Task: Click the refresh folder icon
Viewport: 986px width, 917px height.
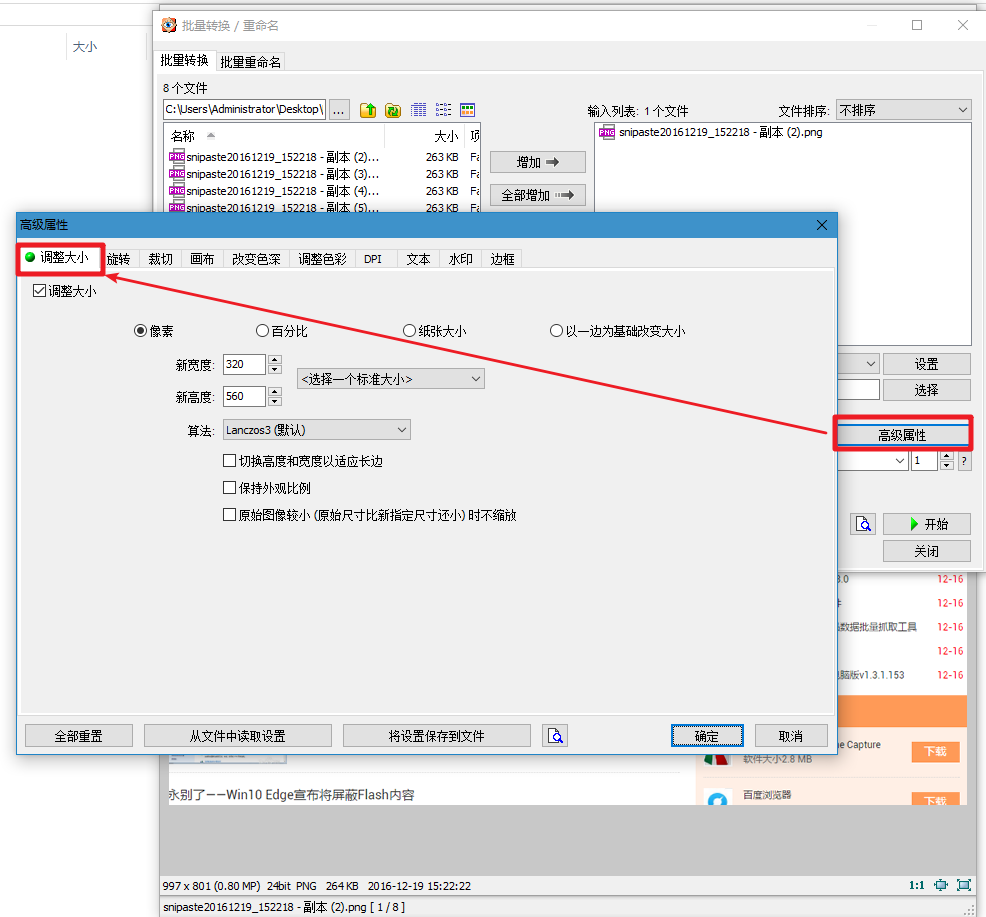Action: pyautogui.click(x=393, y=110)
